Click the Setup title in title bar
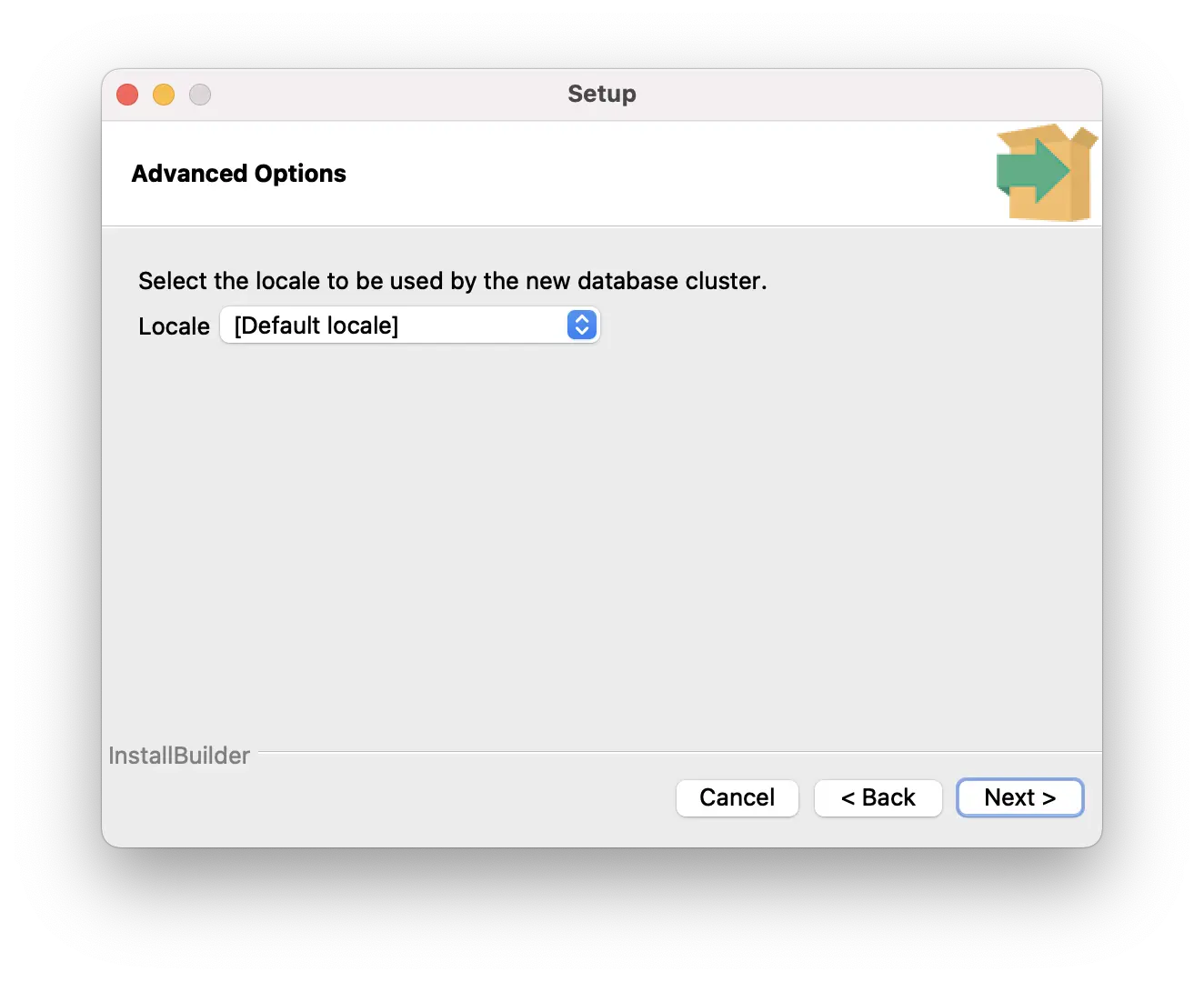Screen dimensions: 1204x982 (601, 94)
